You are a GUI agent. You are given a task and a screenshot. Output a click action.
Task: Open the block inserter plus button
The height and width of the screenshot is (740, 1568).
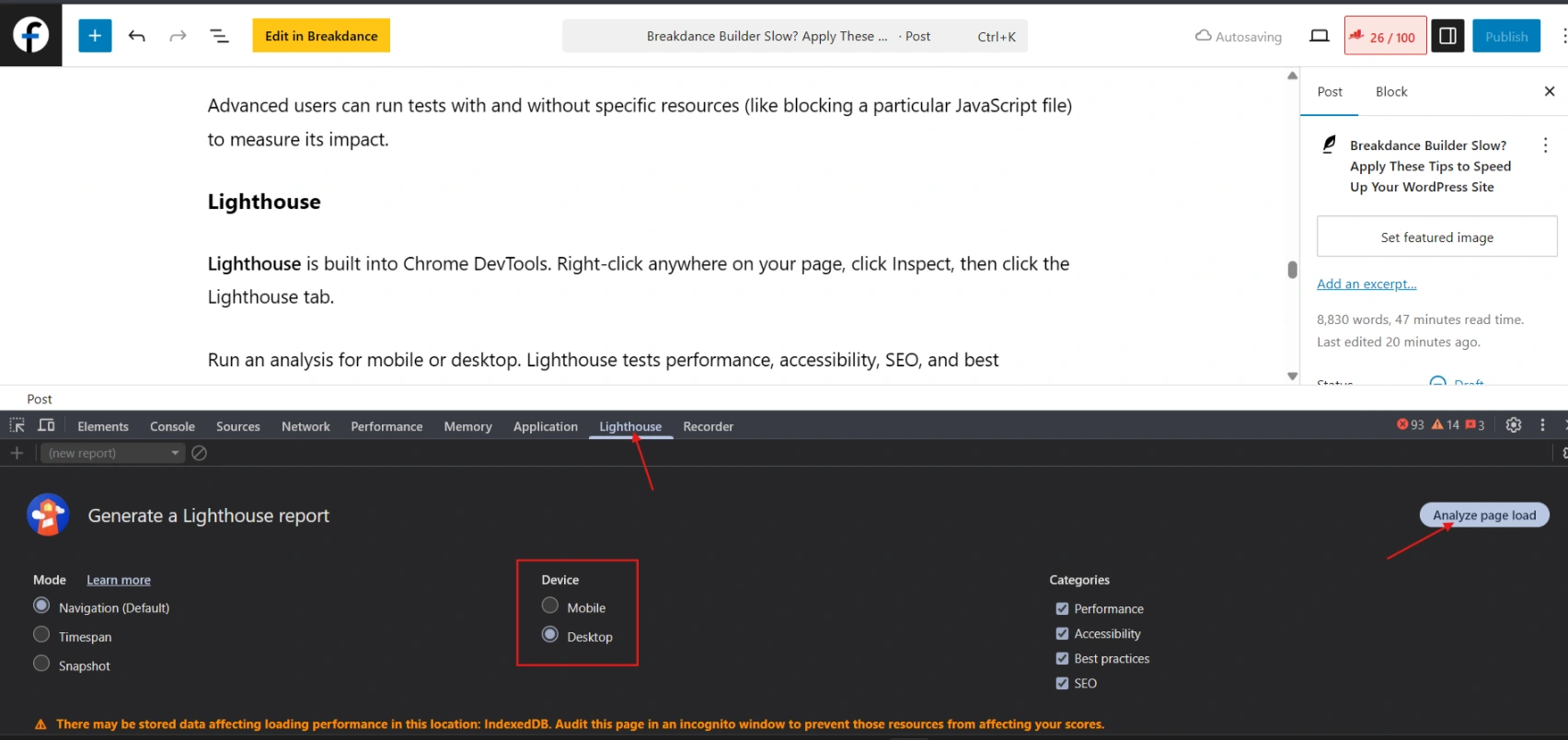(95, 36)
